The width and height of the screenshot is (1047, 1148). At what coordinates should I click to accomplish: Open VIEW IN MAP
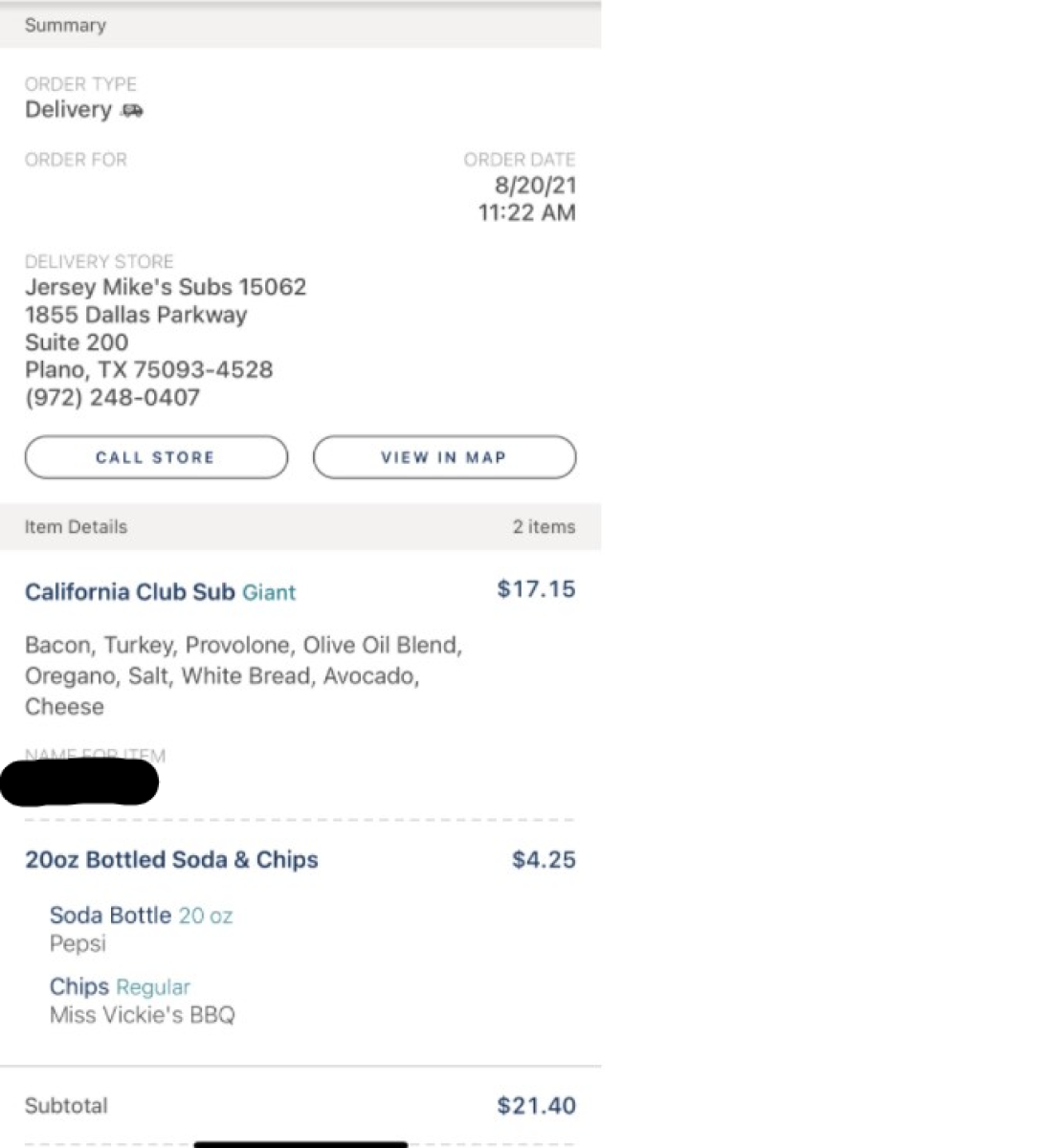444,457
